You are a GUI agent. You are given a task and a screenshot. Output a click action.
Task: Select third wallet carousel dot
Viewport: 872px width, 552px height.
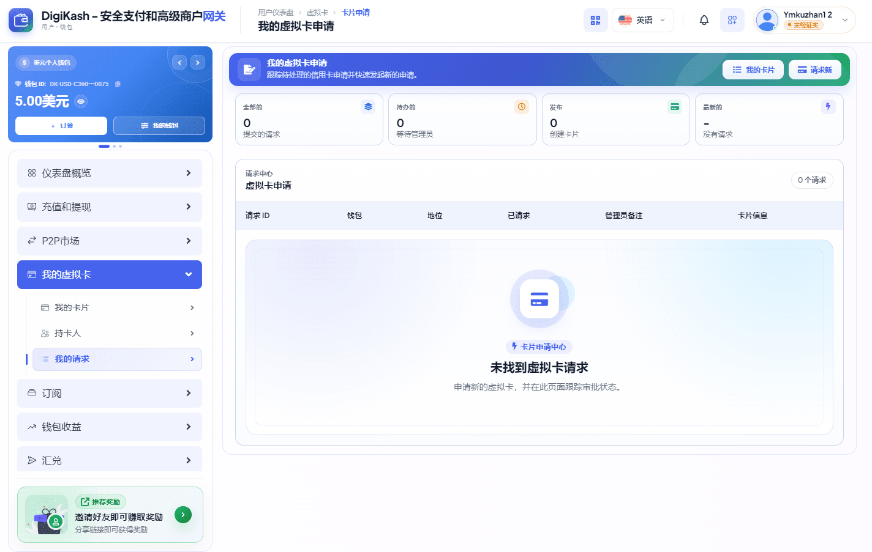(120, 146)
